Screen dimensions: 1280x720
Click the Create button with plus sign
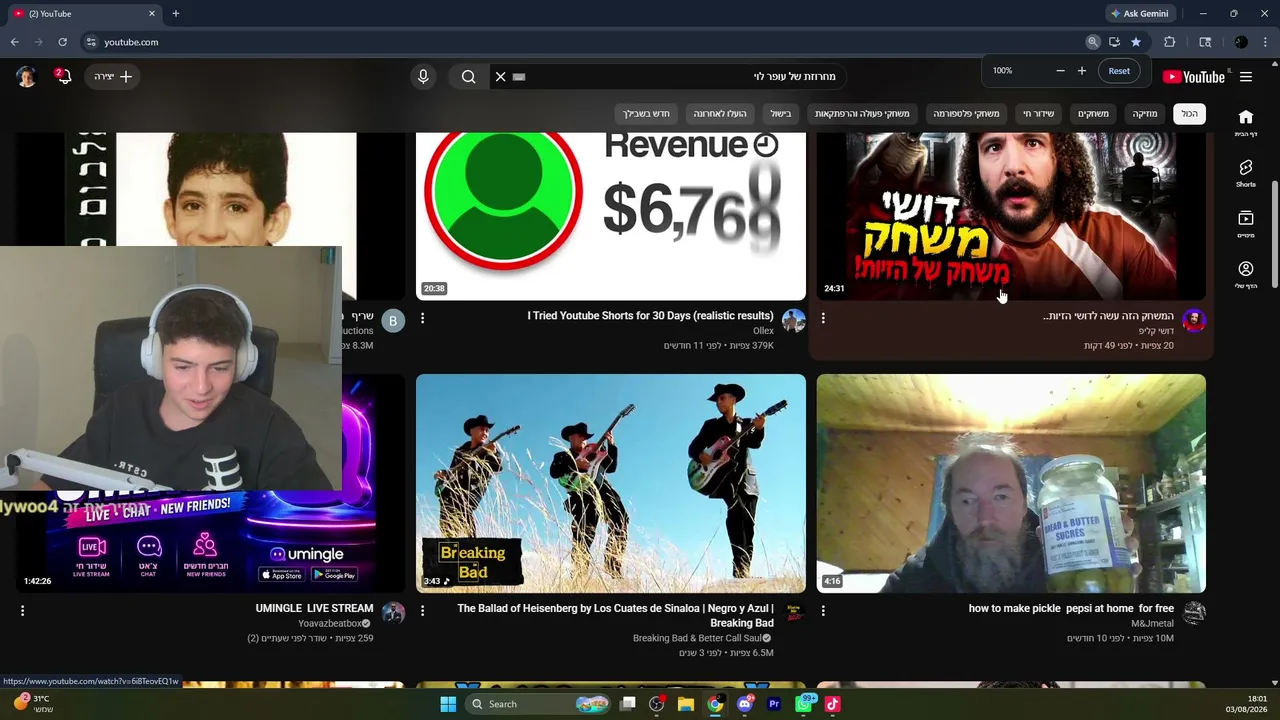113,77
